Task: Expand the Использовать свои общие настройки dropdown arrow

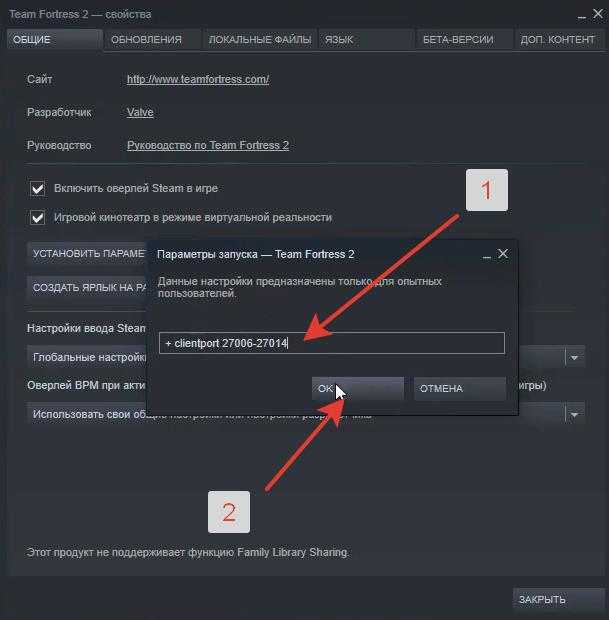Action: click(575, 414)
